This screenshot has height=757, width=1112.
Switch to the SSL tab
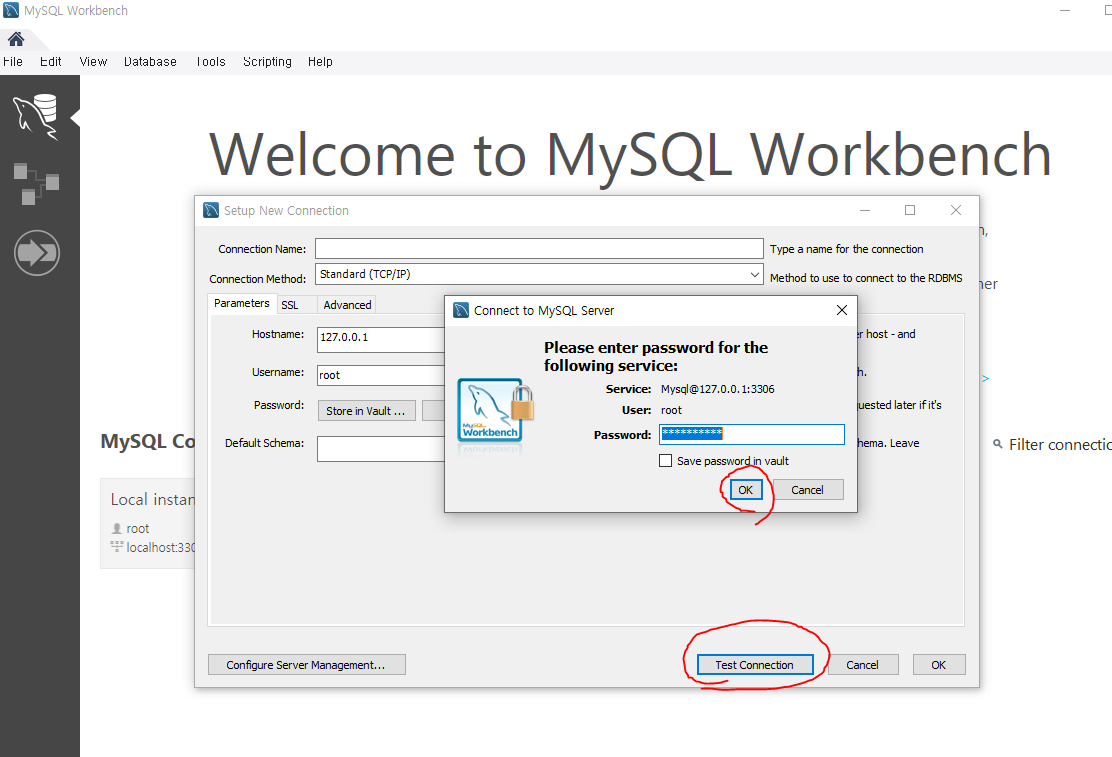click(x=289, y=305)
